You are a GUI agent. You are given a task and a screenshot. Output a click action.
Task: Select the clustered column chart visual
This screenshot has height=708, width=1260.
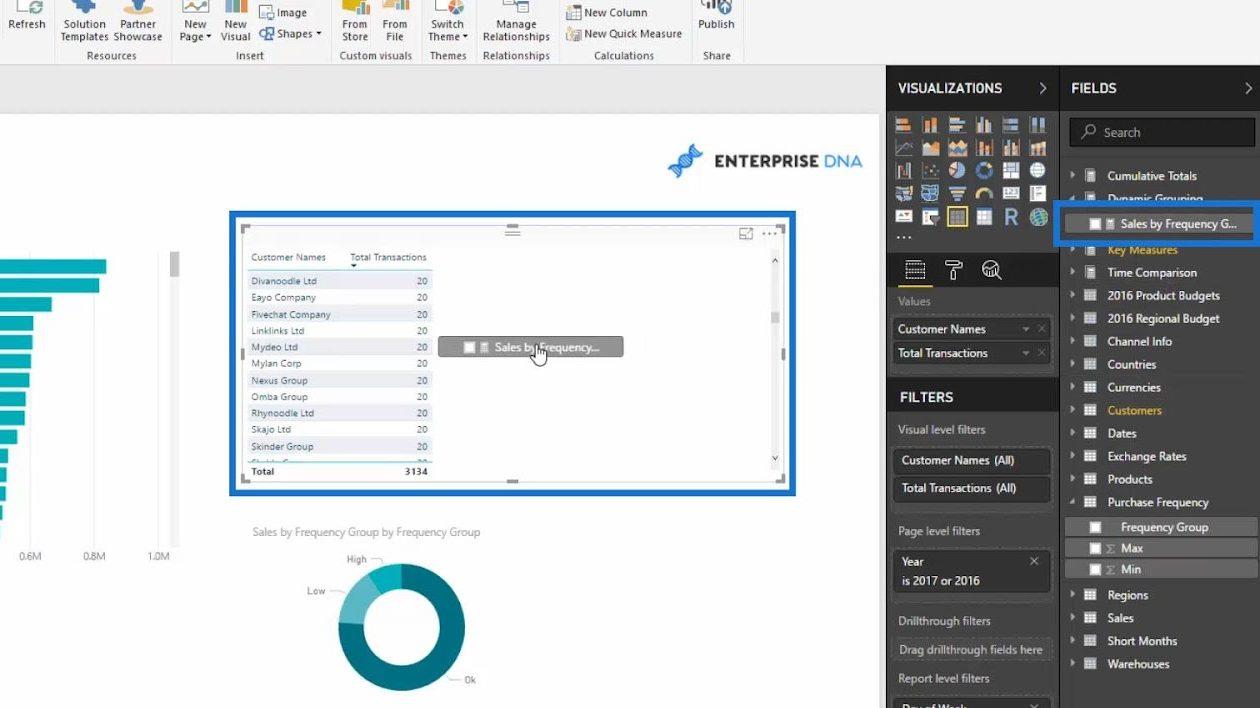(x=984, y=125)
